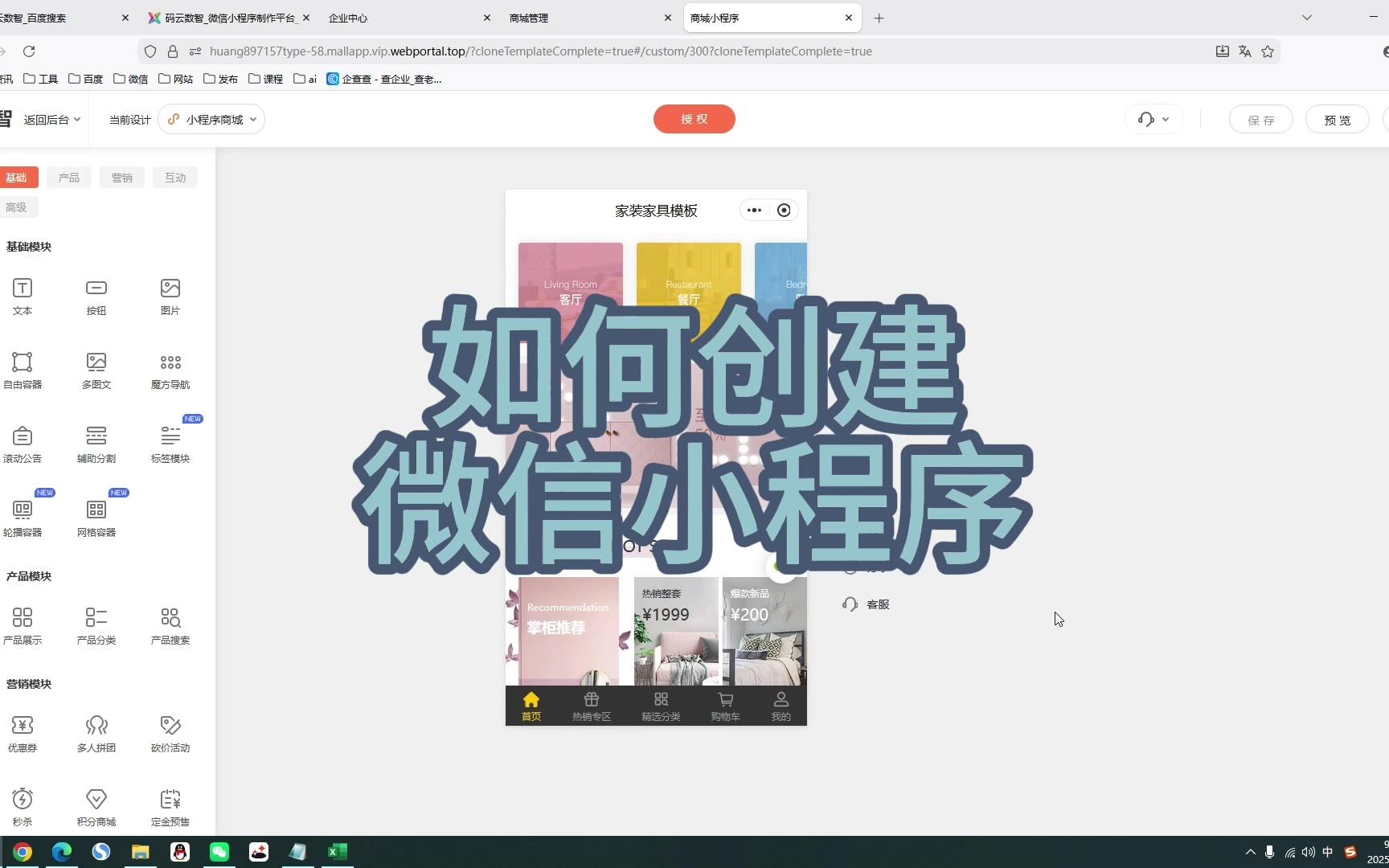
Task: Switch to the 营销 module tab
Action: click(x=122, y=178)
